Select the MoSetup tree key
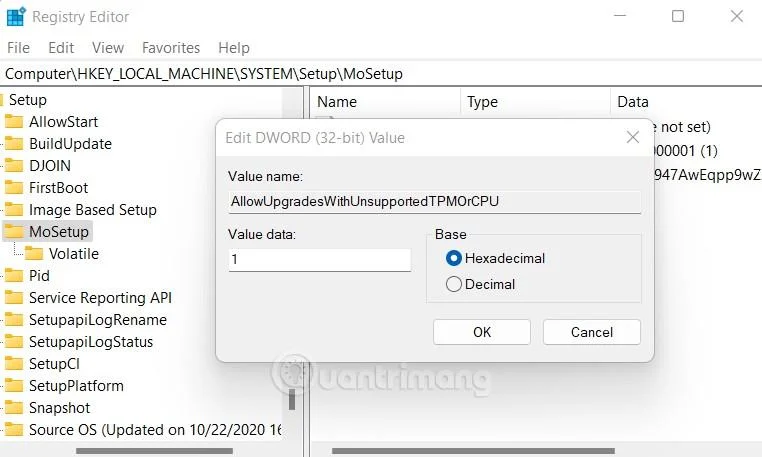Viewport: 762px width, 457px height. tap(59, 231)
